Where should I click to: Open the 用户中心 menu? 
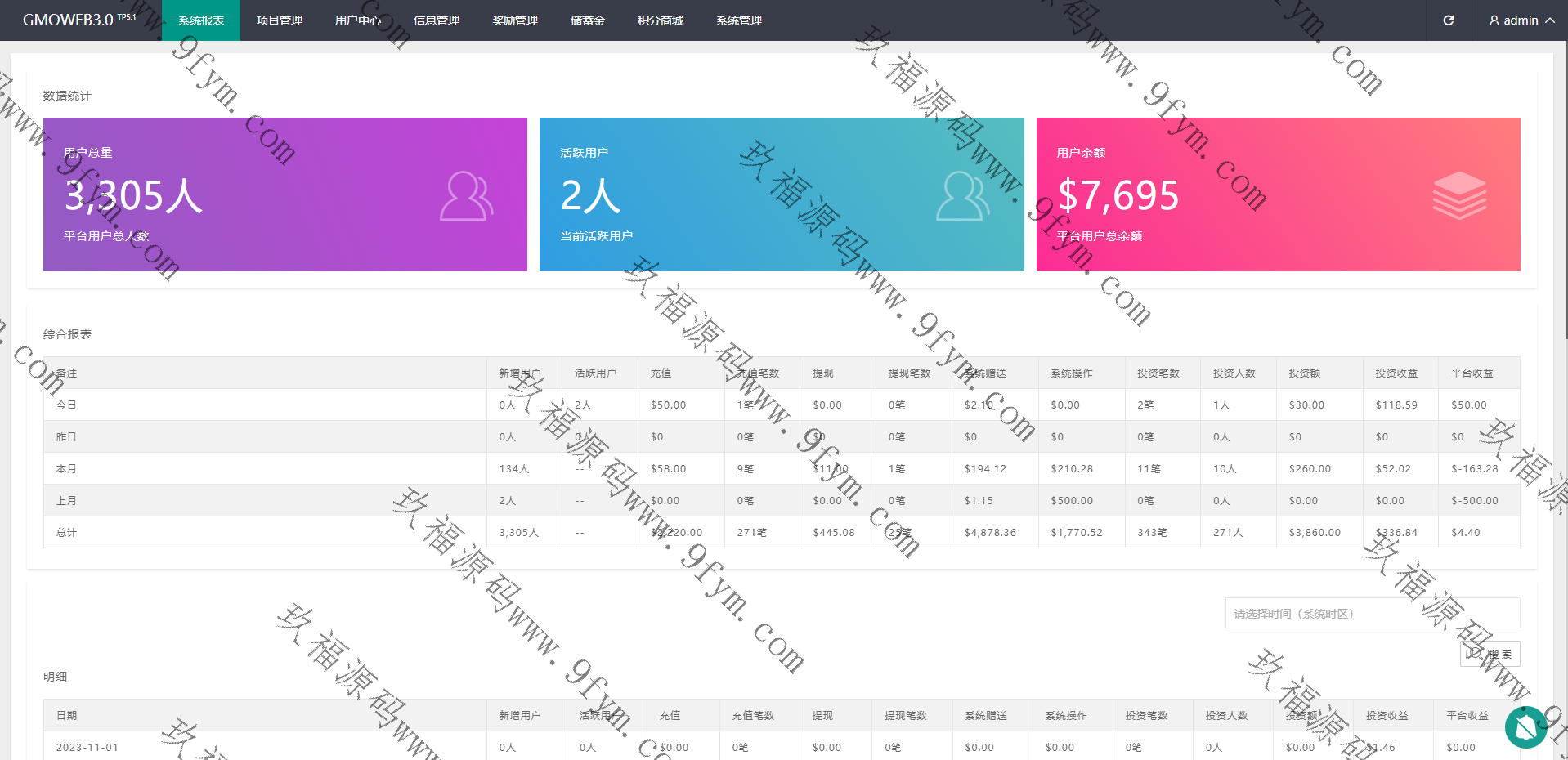tap(358, 20)
